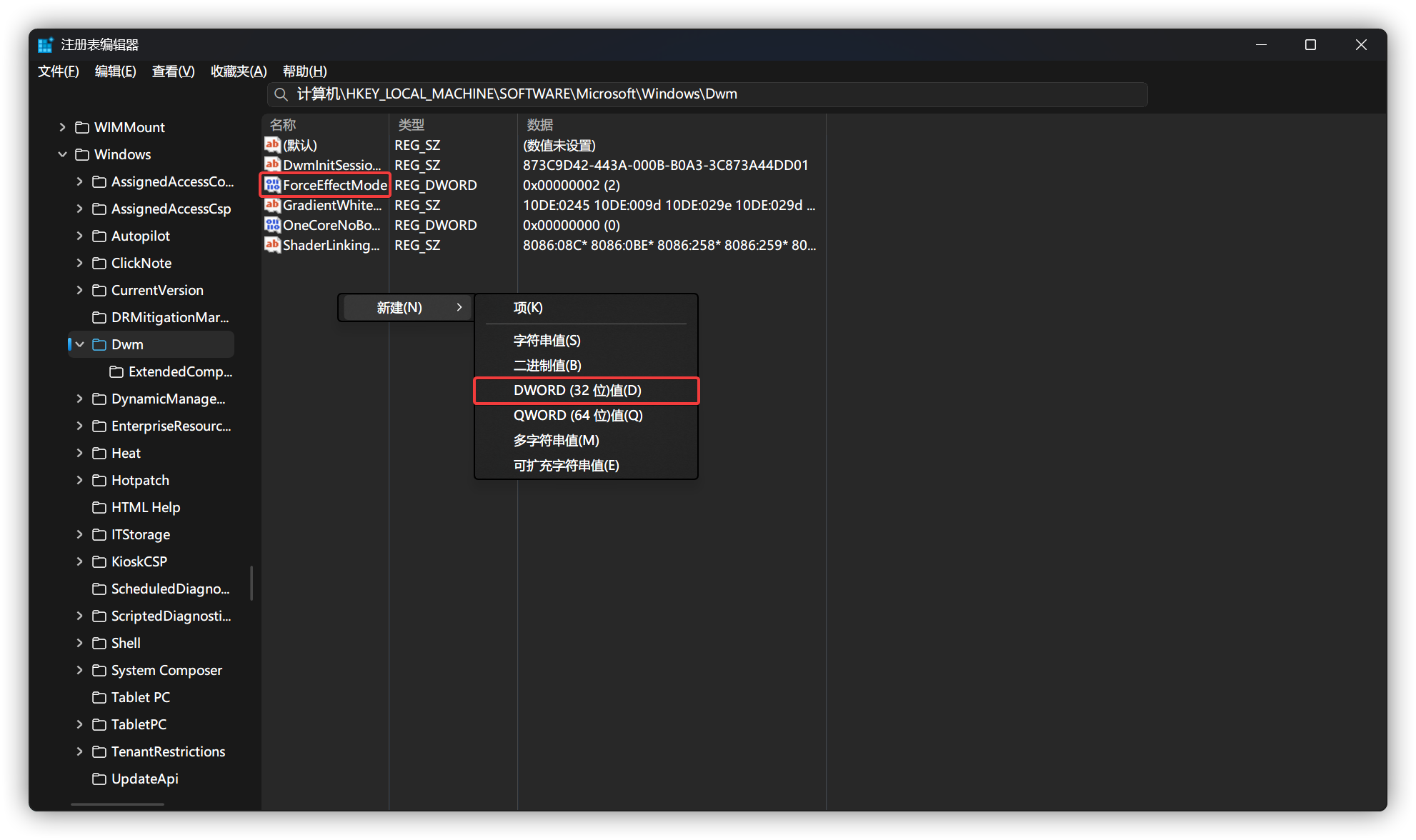This screenshot has width=1416, height=840.
Task: Click the Autopilot folder icon
Action: click(x=99, y=236)
